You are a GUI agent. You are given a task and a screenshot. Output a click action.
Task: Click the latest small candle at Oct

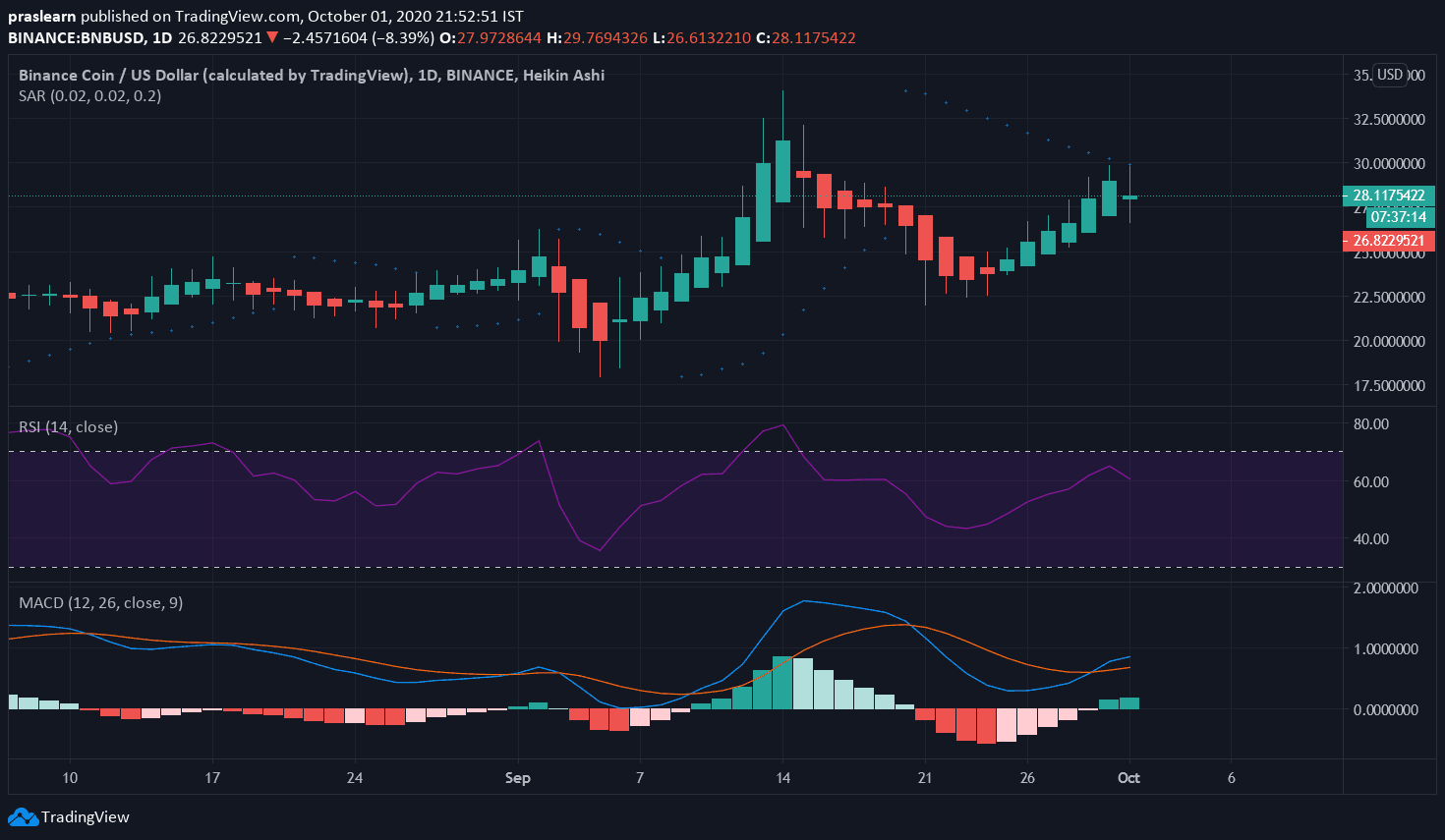coord(1129,197)
